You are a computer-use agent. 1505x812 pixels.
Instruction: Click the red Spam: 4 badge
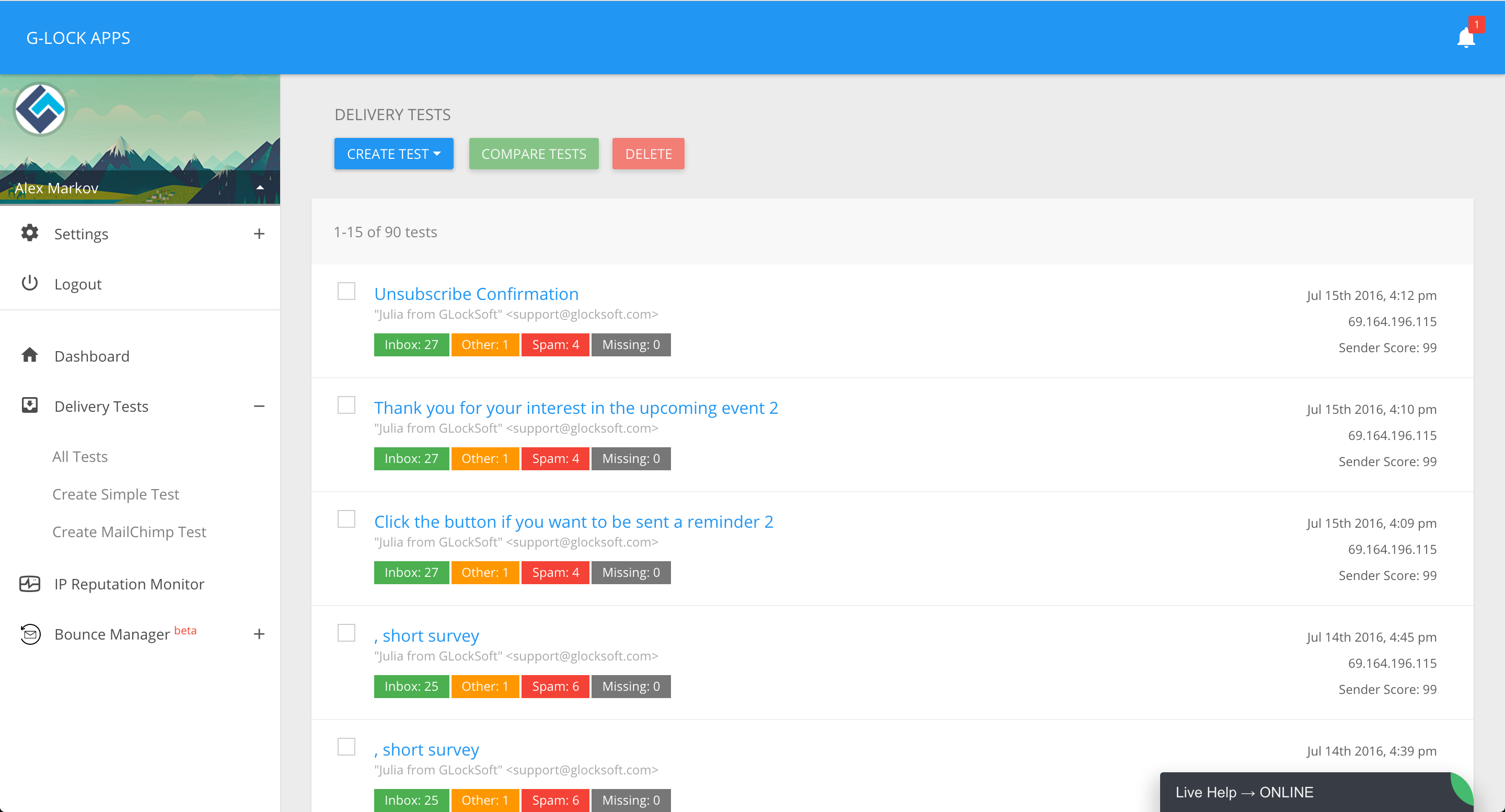pos(555,345)
